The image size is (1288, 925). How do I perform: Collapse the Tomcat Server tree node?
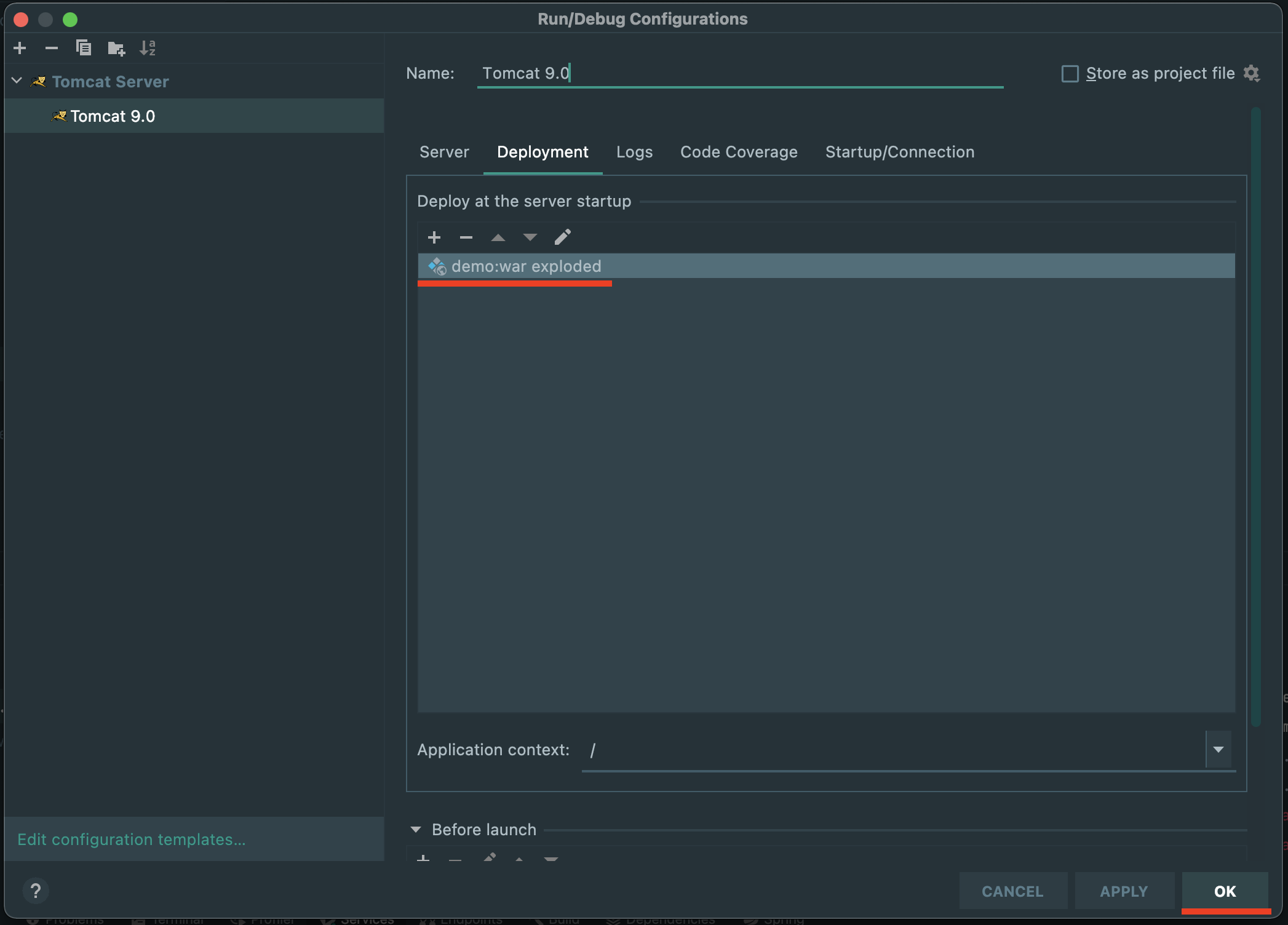pyautogui.click(x=17, y=81)
